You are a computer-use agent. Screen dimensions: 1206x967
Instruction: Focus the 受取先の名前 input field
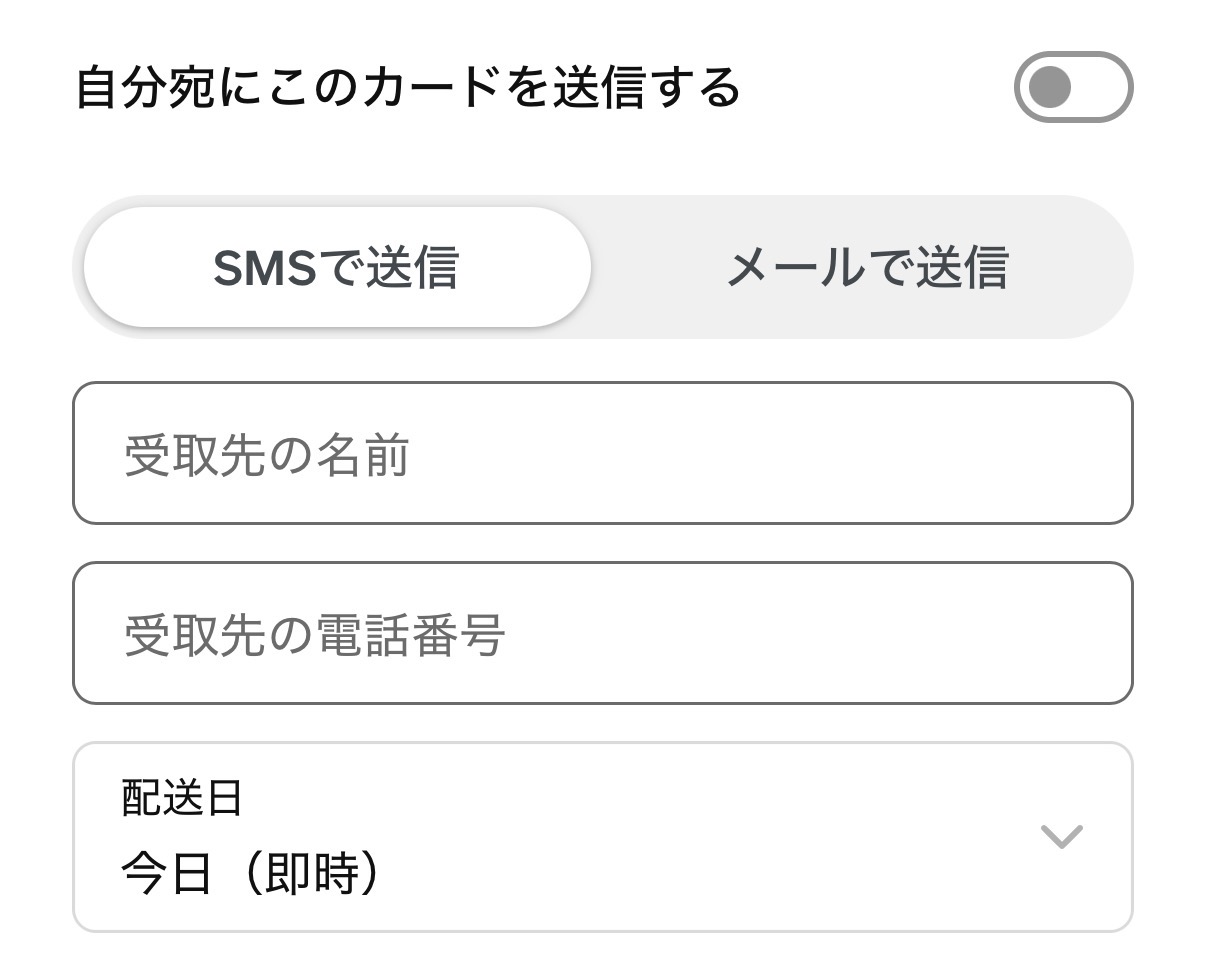pos(602,453)
